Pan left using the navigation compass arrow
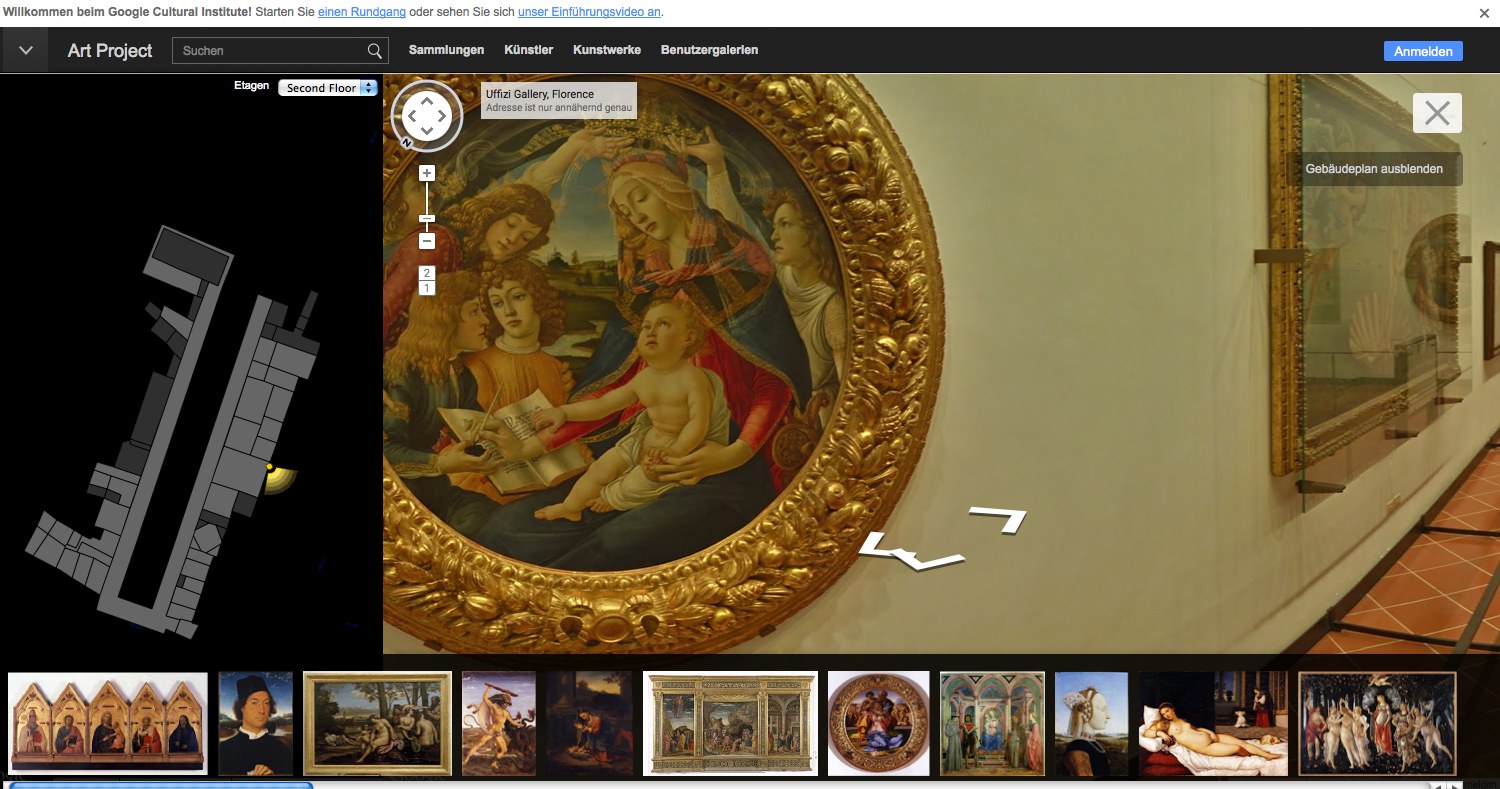Viewport: 1500px width, 789px height. coord(412,116)
